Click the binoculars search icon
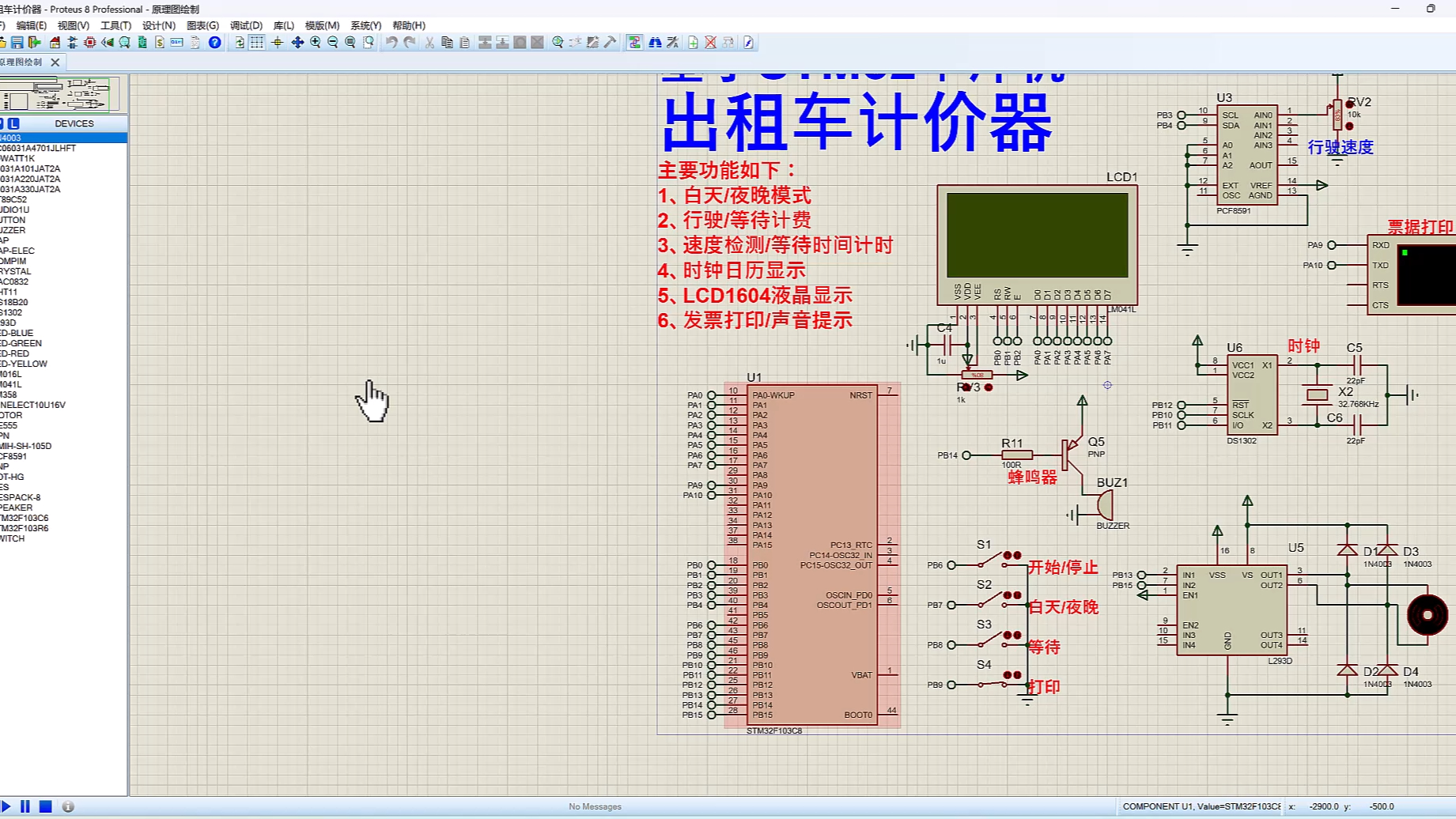This screenshot has width=1456, height=819. (x=655, y=43)
